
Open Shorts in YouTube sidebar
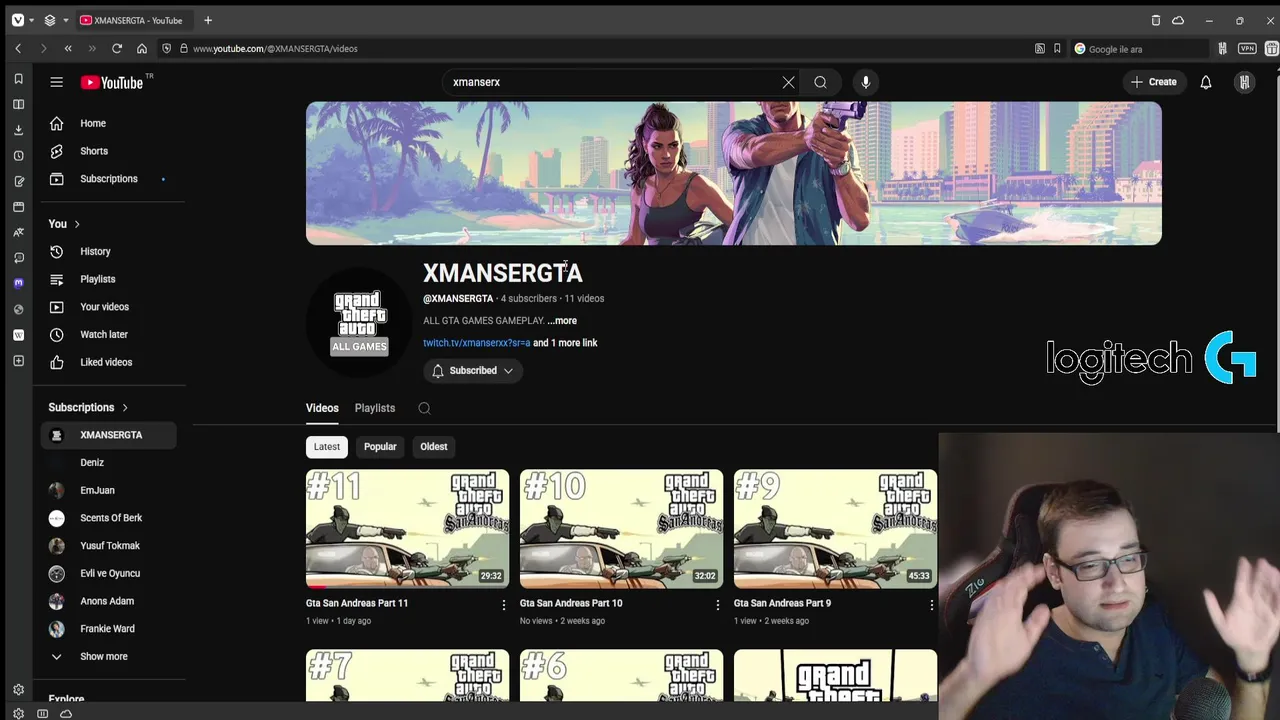tap(109, 151)
